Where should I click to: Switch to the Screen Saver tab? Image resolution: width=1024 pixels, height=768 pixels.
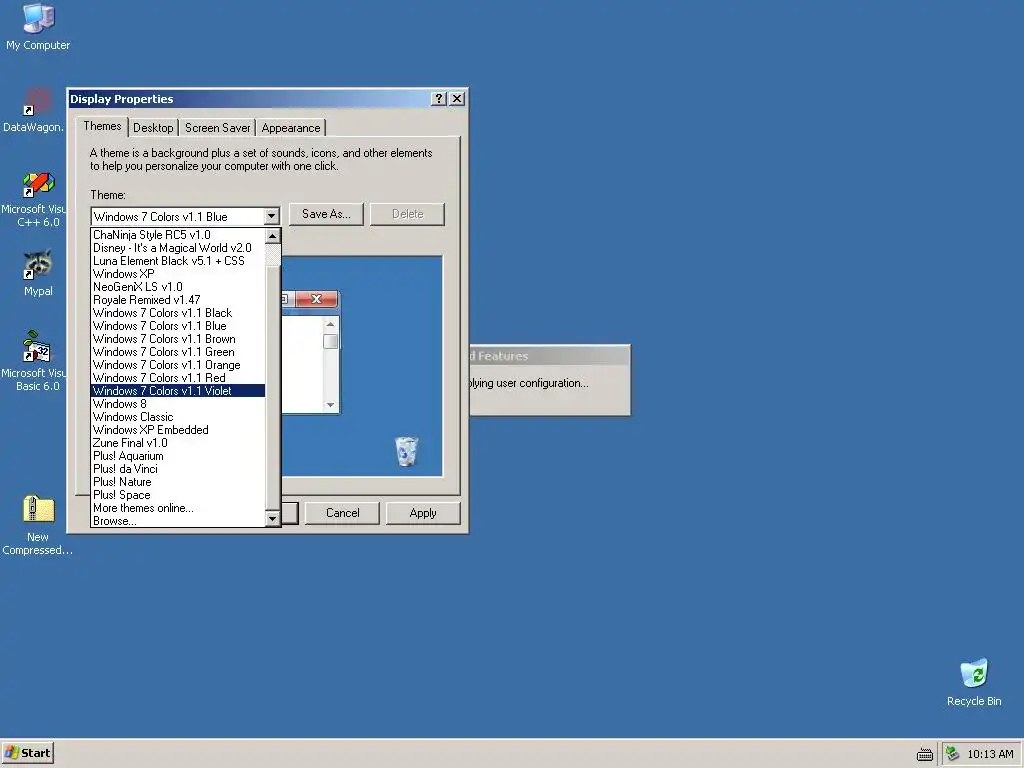(217, 128)
